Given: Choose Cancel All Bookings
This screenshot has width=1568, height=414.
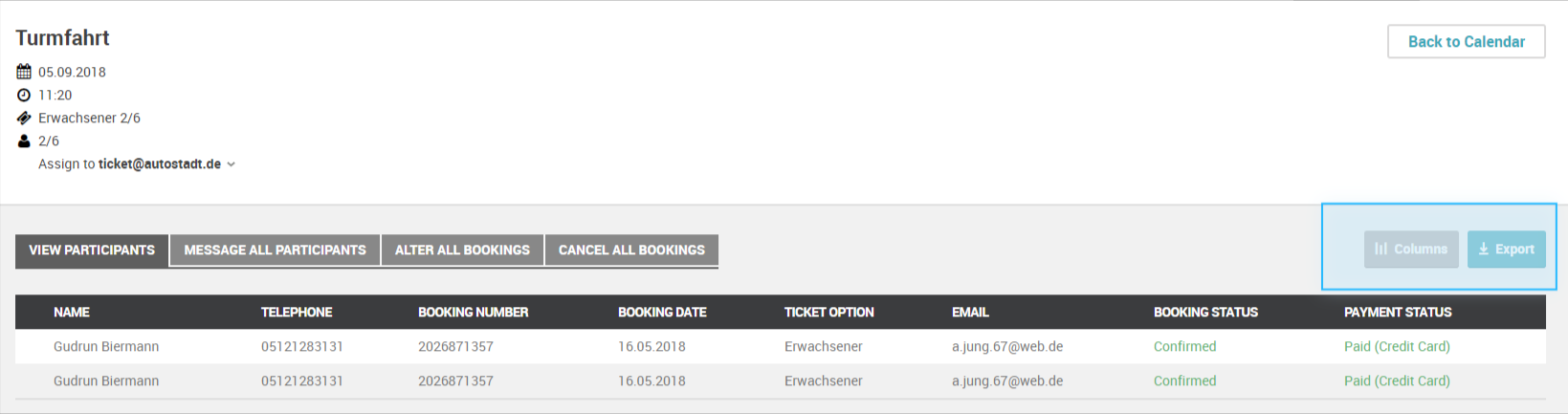Looking at the screenshot, I should coord(631,250).
